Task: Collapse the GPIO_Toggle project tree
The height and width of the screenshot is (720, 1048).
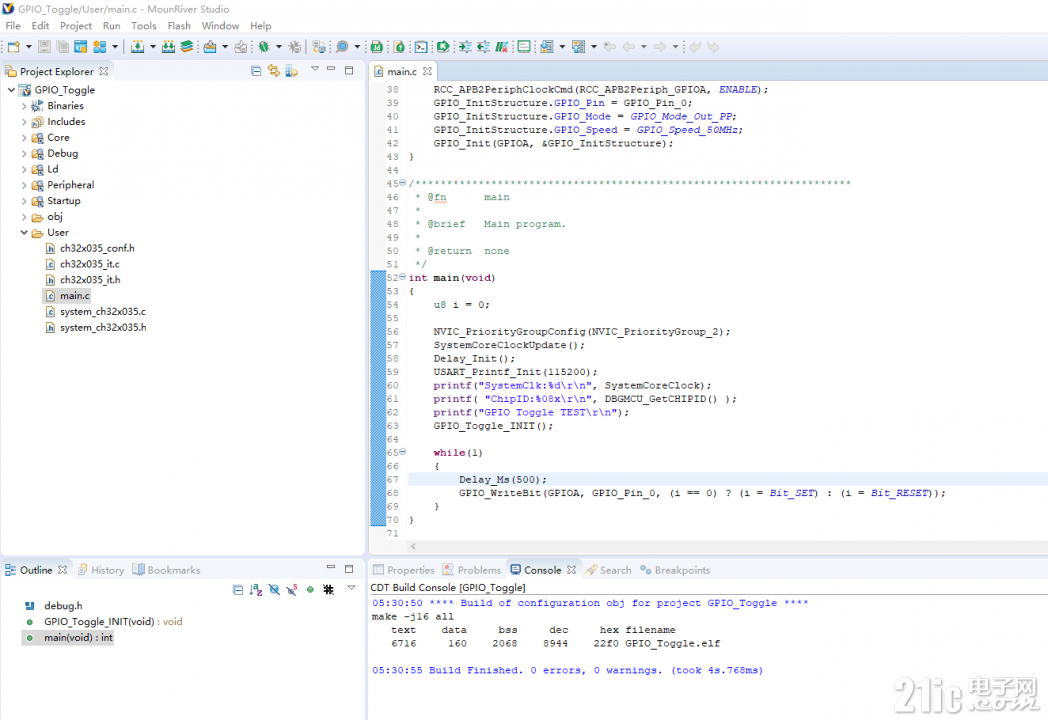Action: pos(11,90)
